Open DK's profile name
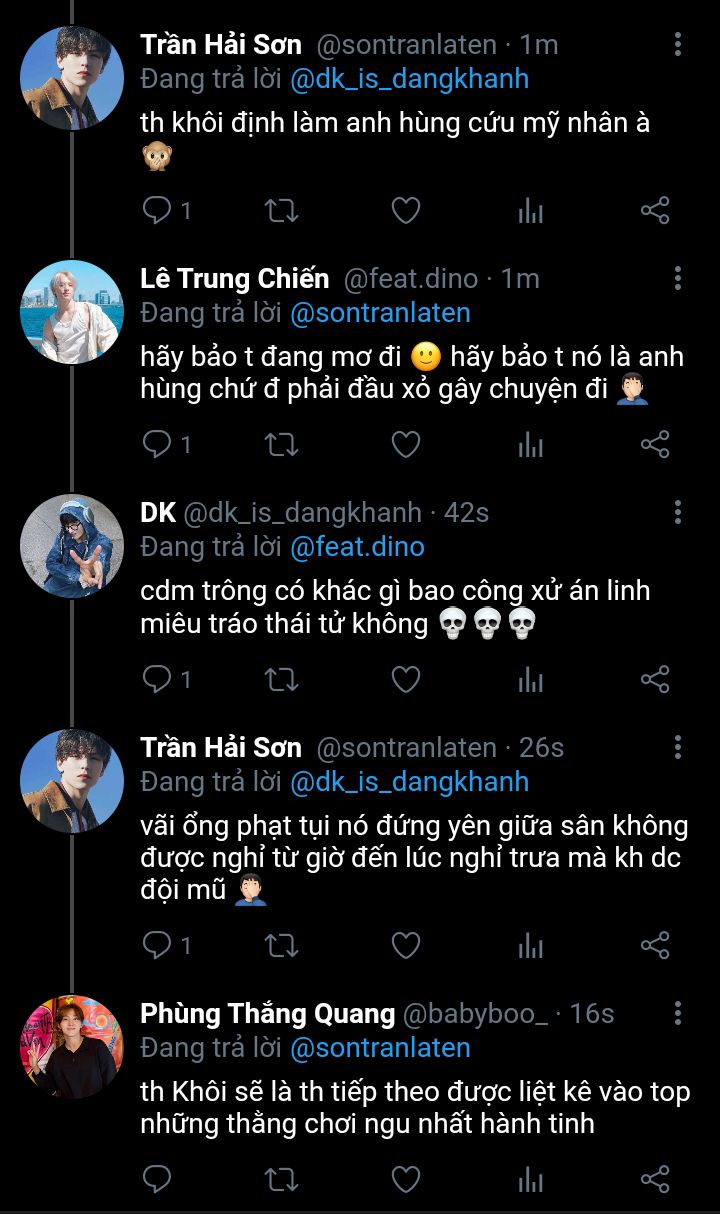This screenshot has width=720, height=1214. (x=158, y=513)
